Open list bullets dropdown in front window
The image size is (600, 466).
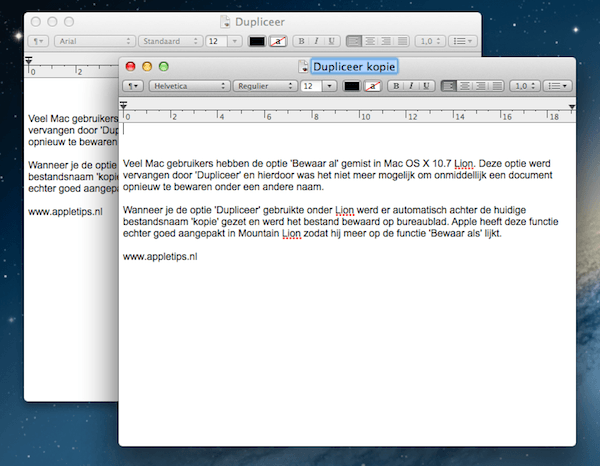(558, 86)
